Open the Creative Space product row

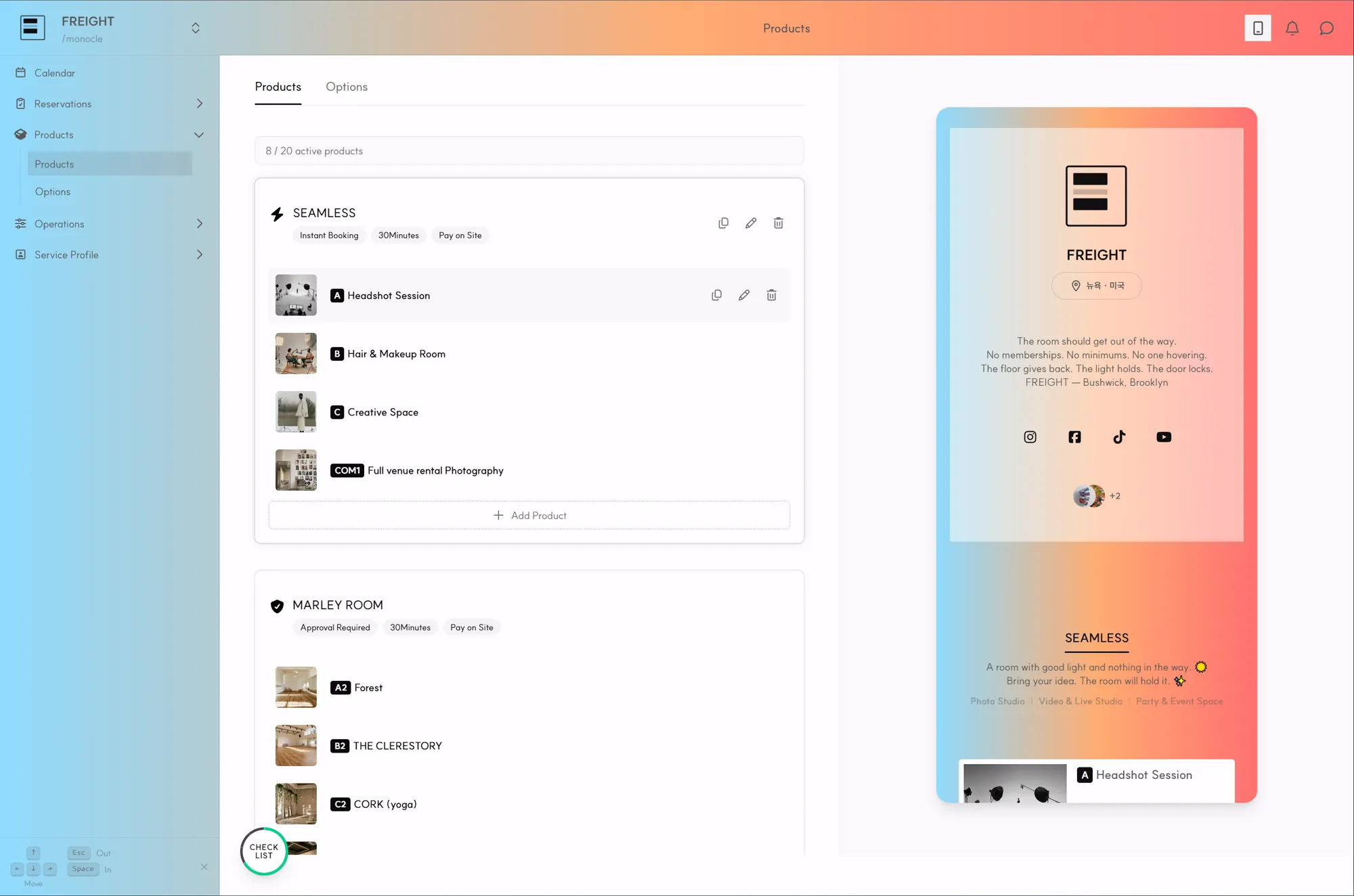(x=529, y=411)
